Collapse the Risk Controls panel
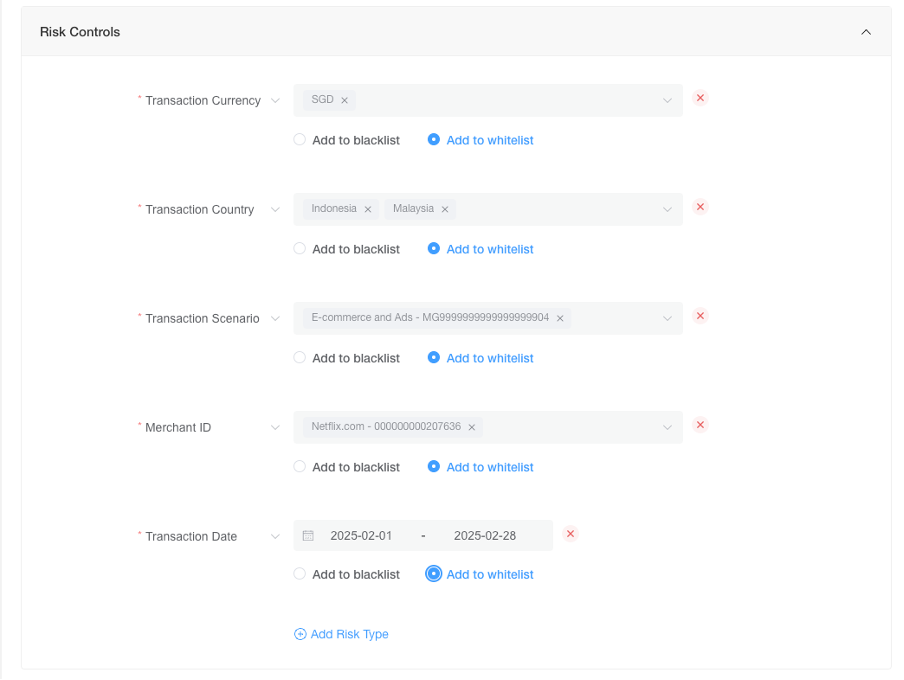This screenshot has width=904, height=680. 866,32
